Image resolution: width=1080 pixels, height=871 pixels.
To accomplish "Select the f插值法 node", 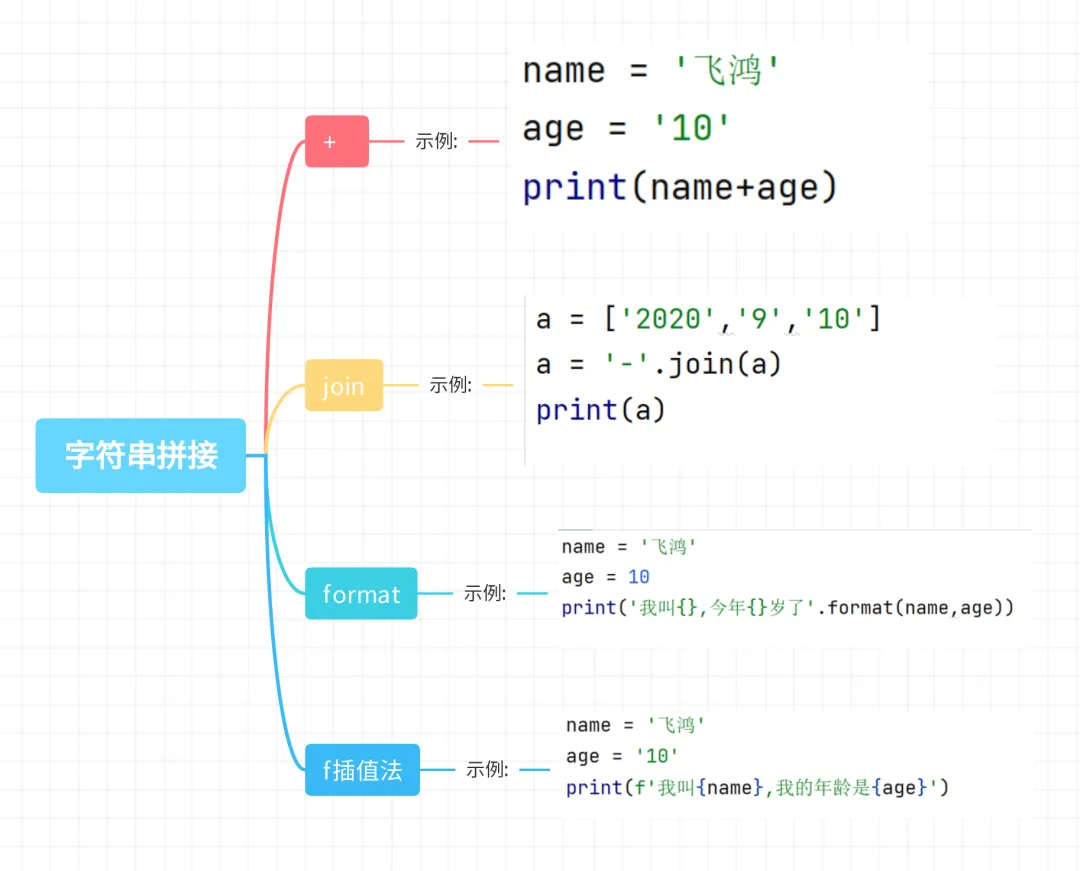I will (x=362, y=770).
